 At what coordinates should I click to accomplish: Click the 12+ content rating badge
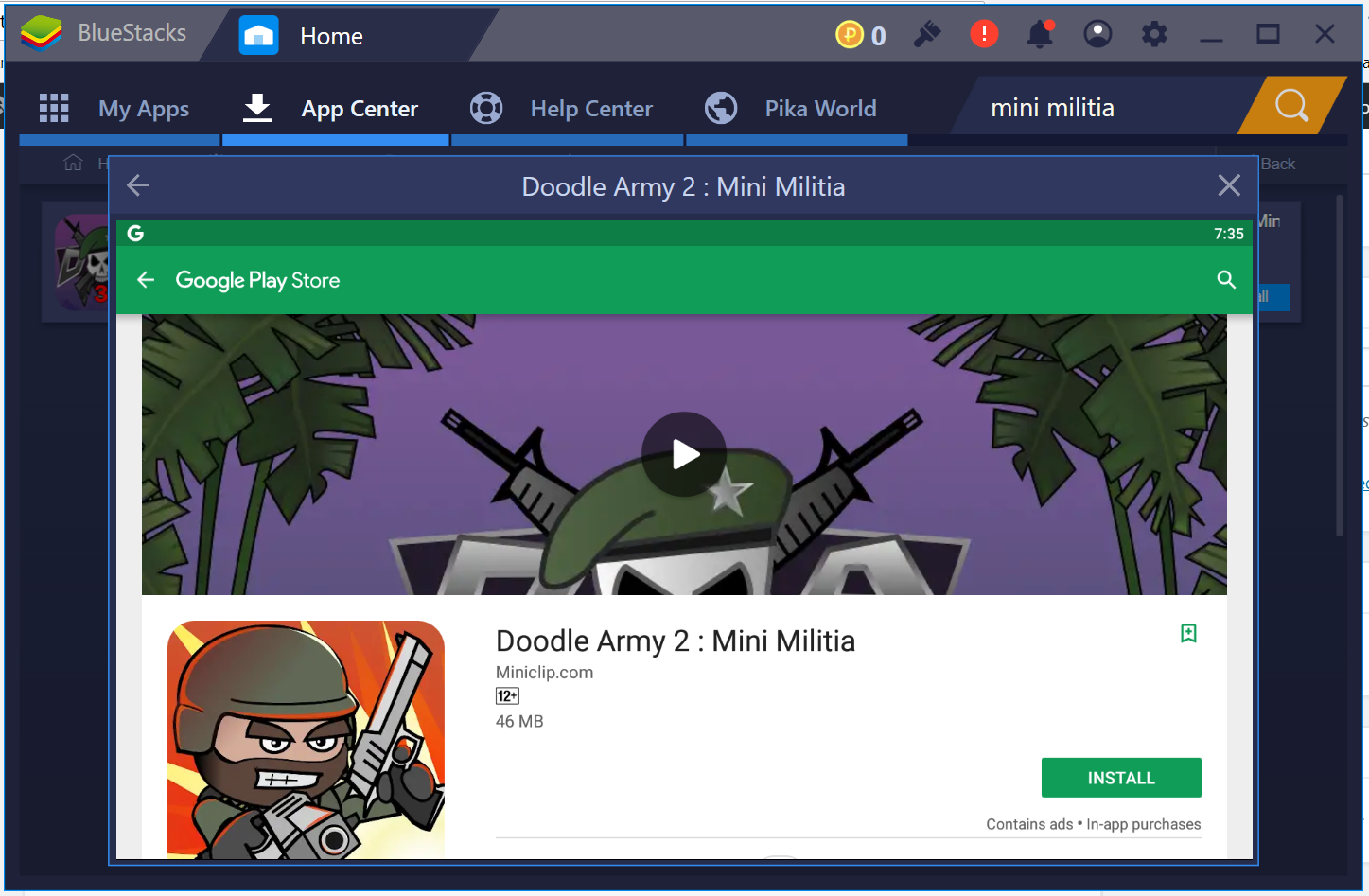(x=507, y=696)
